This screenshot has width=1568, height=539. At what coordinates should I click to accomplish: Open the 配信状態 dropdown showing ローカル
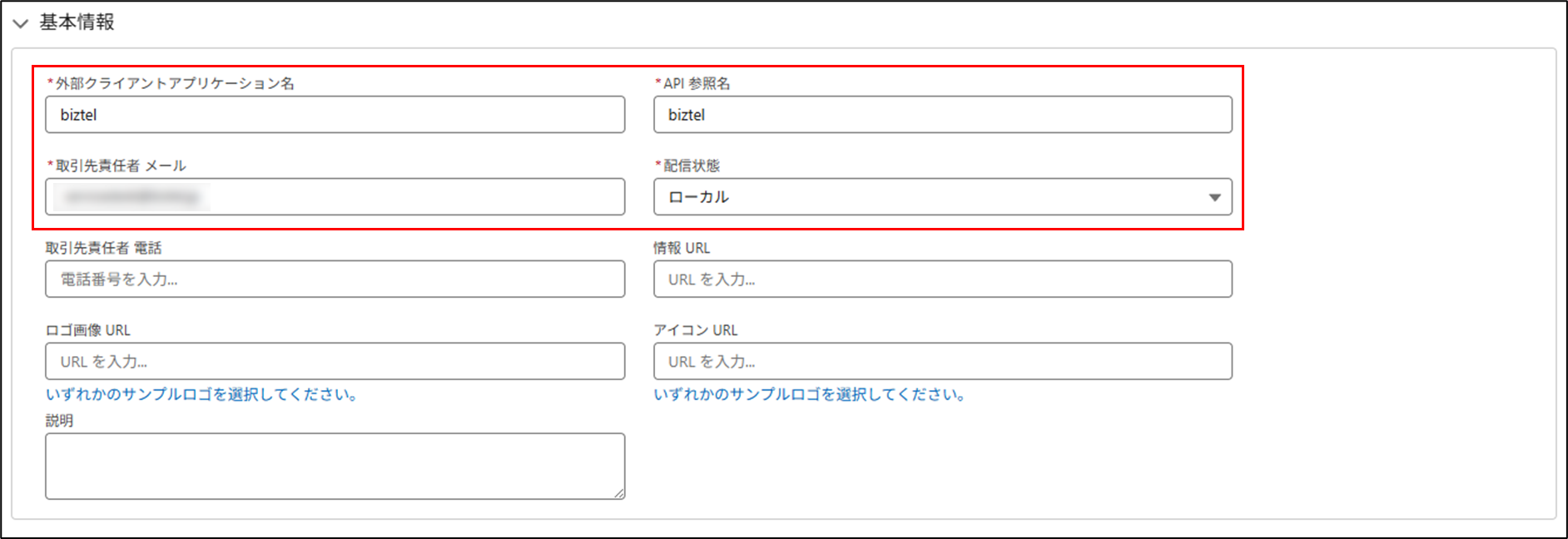(x=942, y=197)
